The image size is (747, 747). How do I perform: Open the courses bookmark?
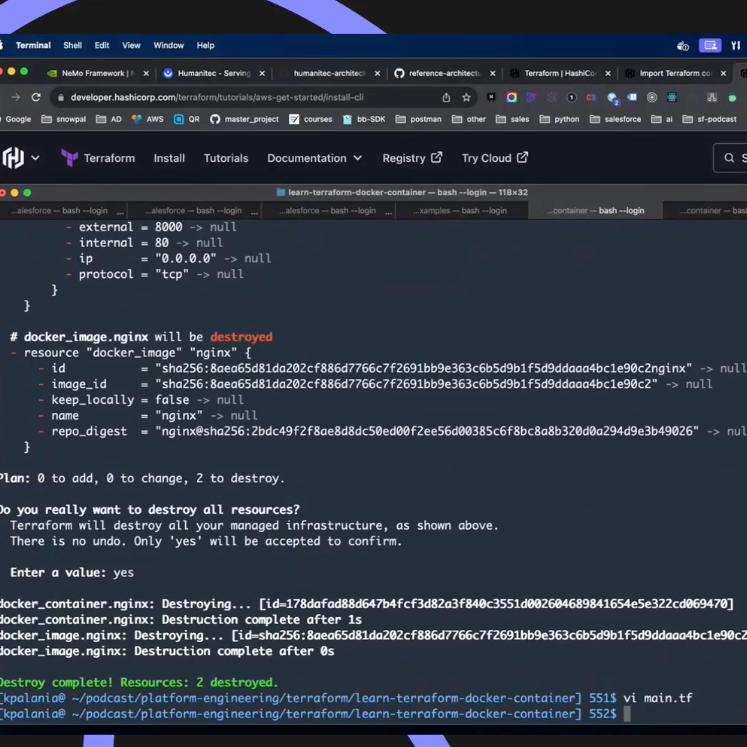311,119
